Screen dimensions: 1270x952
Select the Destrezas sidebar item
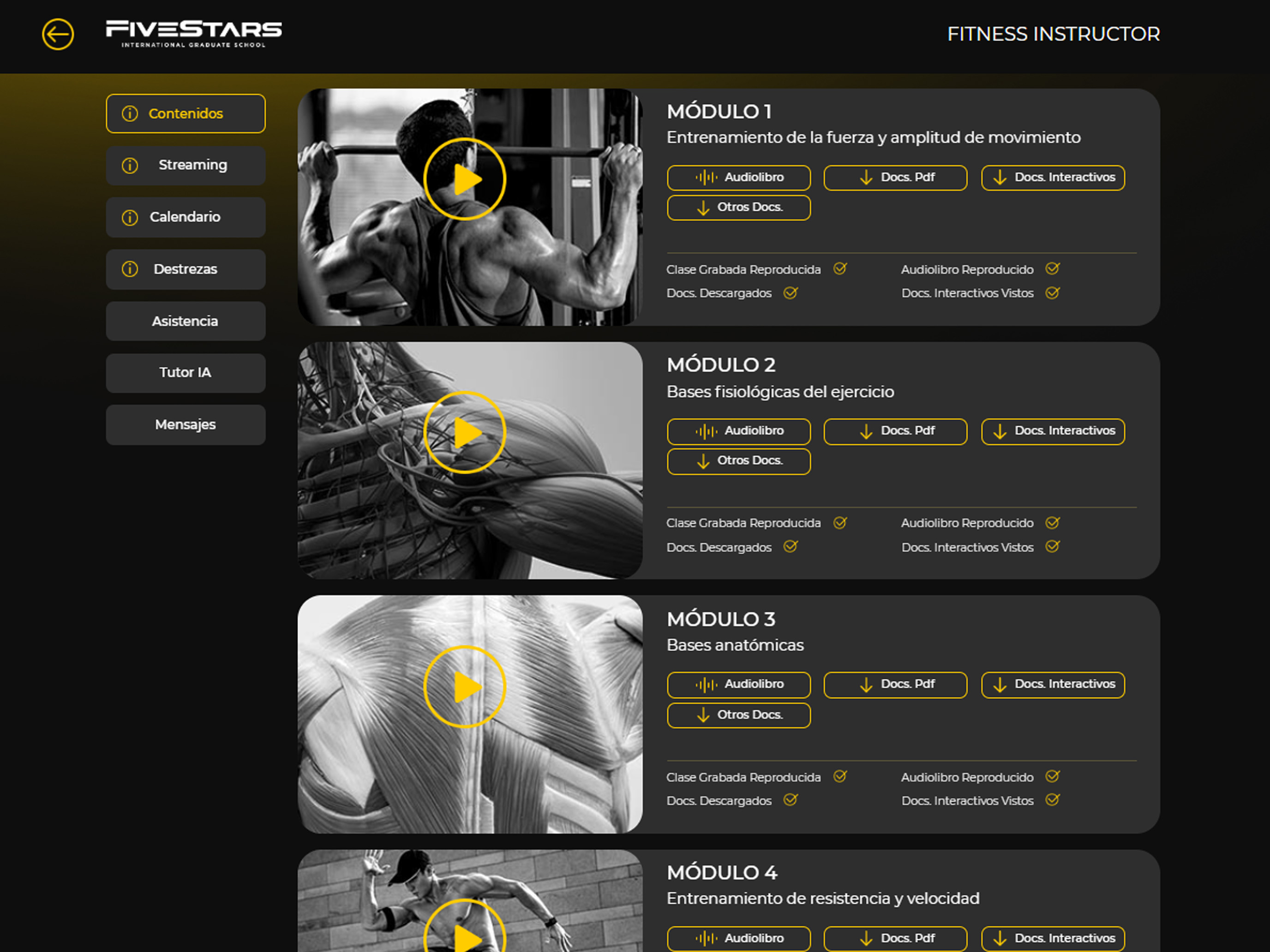[x=186, y=269]
